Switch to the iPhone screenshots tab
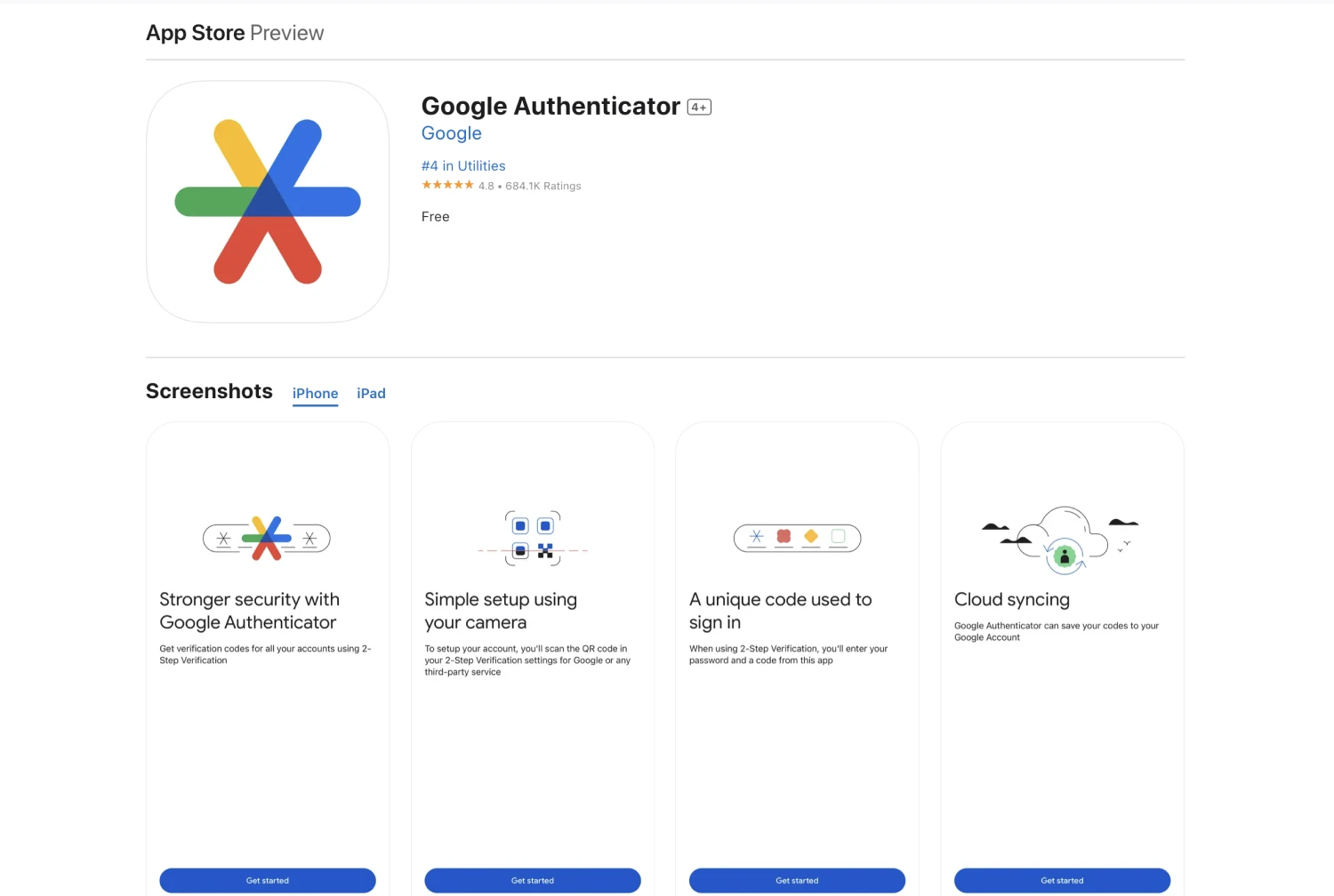This screenshot has height=896, width=1334. click(x=315, y=394)
